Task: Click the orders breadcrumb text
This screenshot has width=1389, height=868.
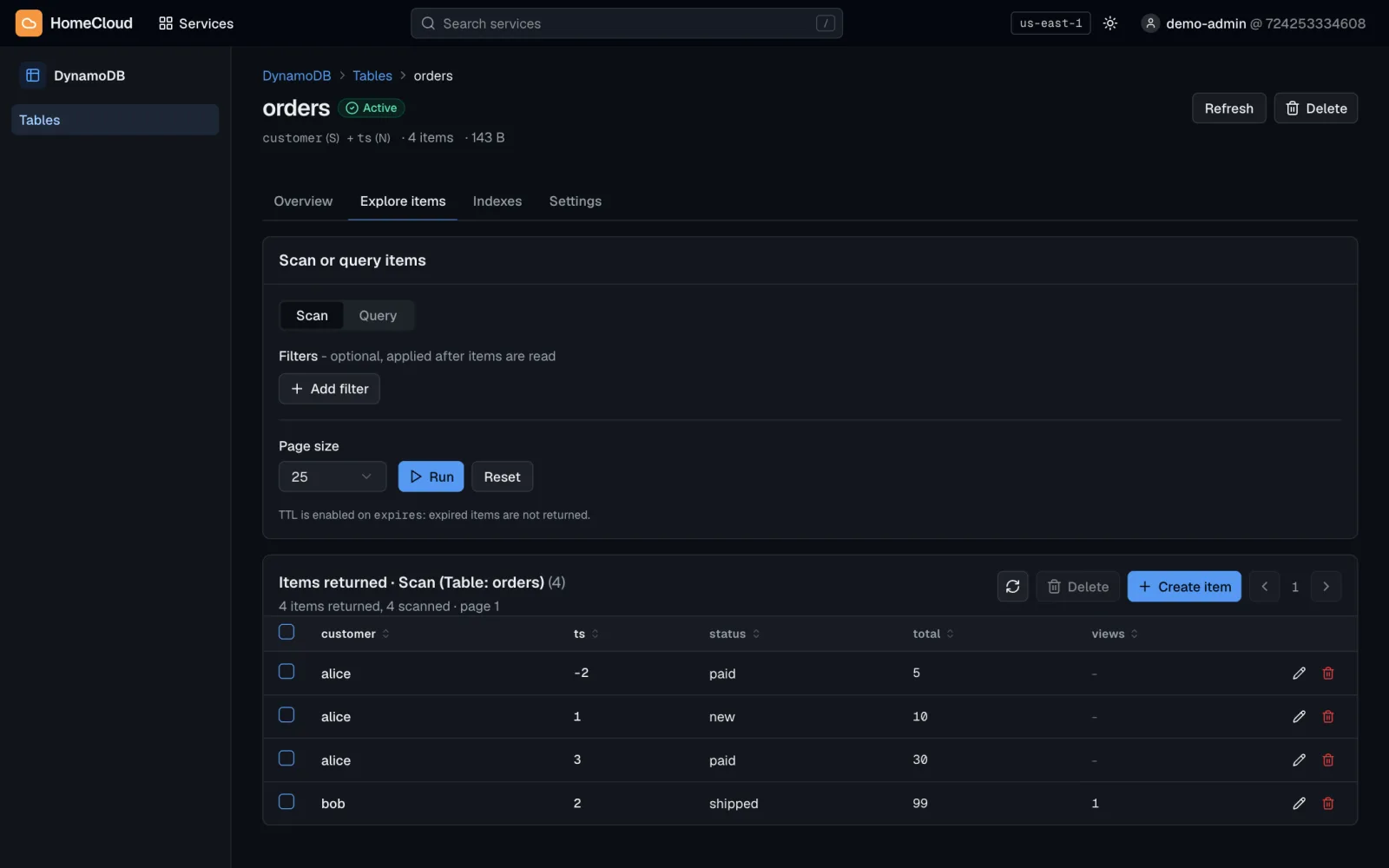Action: pos(433,76)
